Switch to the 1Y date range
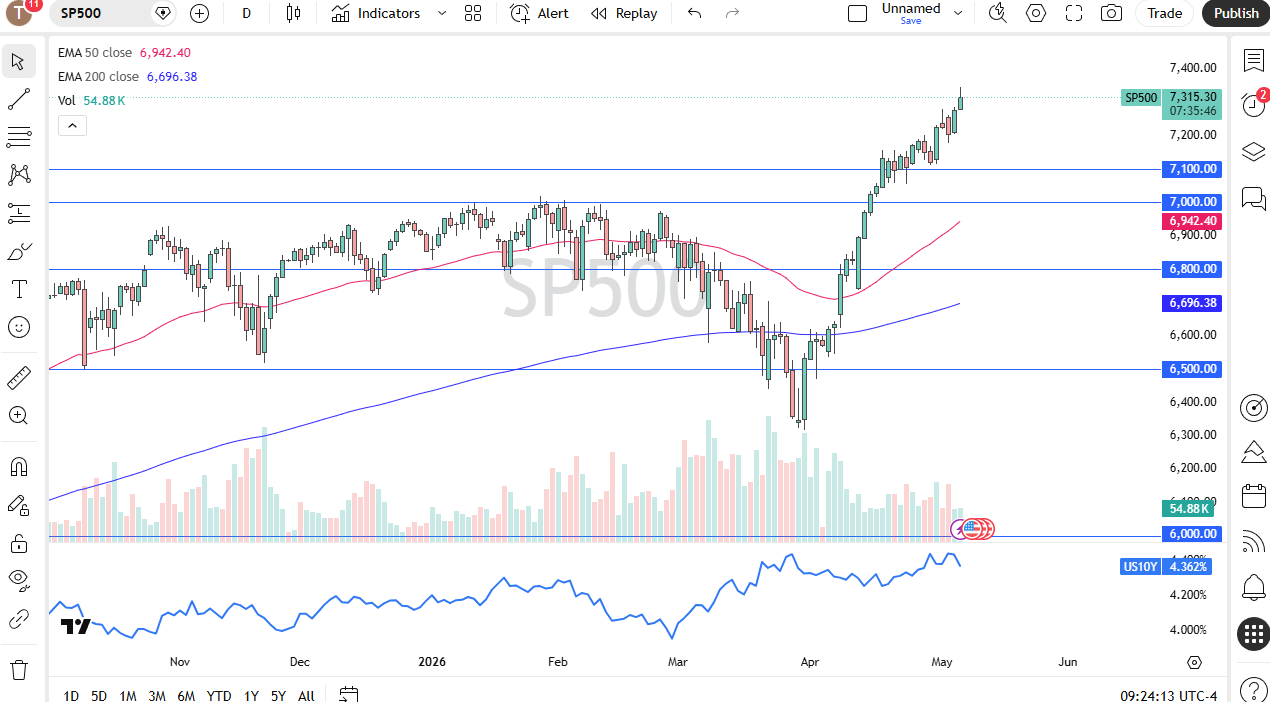 [251, 696]
